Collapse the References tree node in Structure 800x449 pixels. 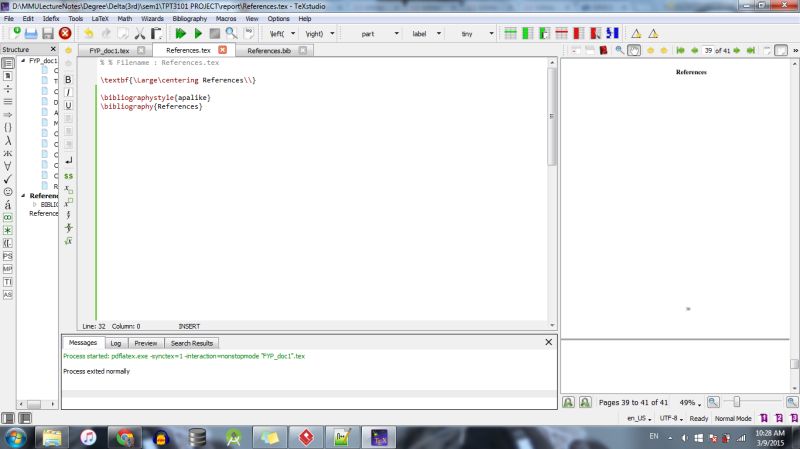coord(23,195)
